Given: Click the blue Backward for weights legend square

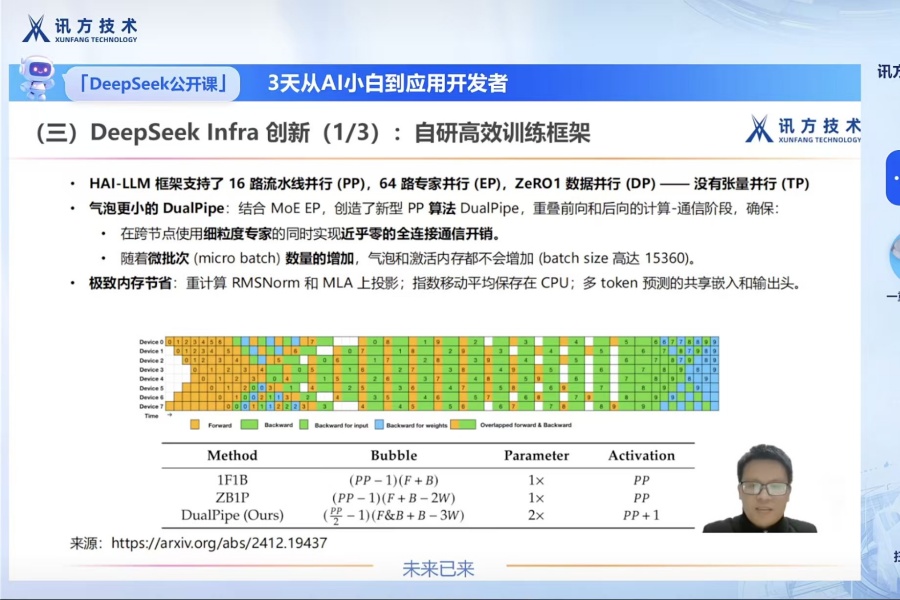Looking at the screenshot, I should (x=376, y=425).
